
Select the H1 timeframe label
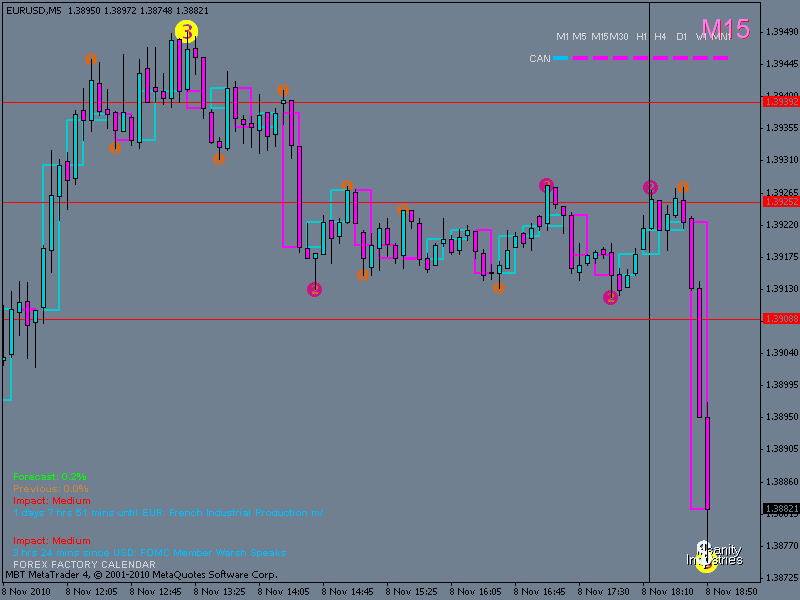(x=641, y=37)
